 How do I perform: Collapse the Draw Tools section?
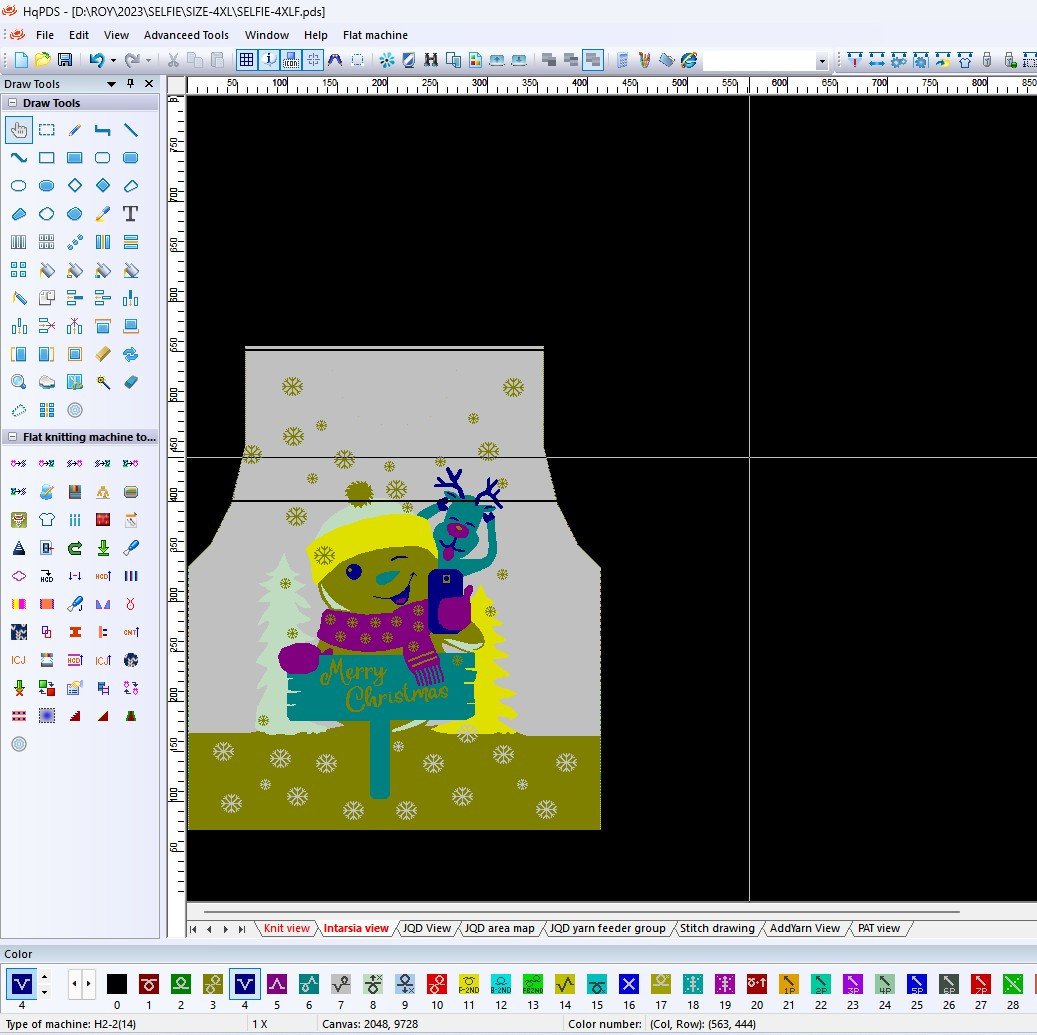click(12, 103)
